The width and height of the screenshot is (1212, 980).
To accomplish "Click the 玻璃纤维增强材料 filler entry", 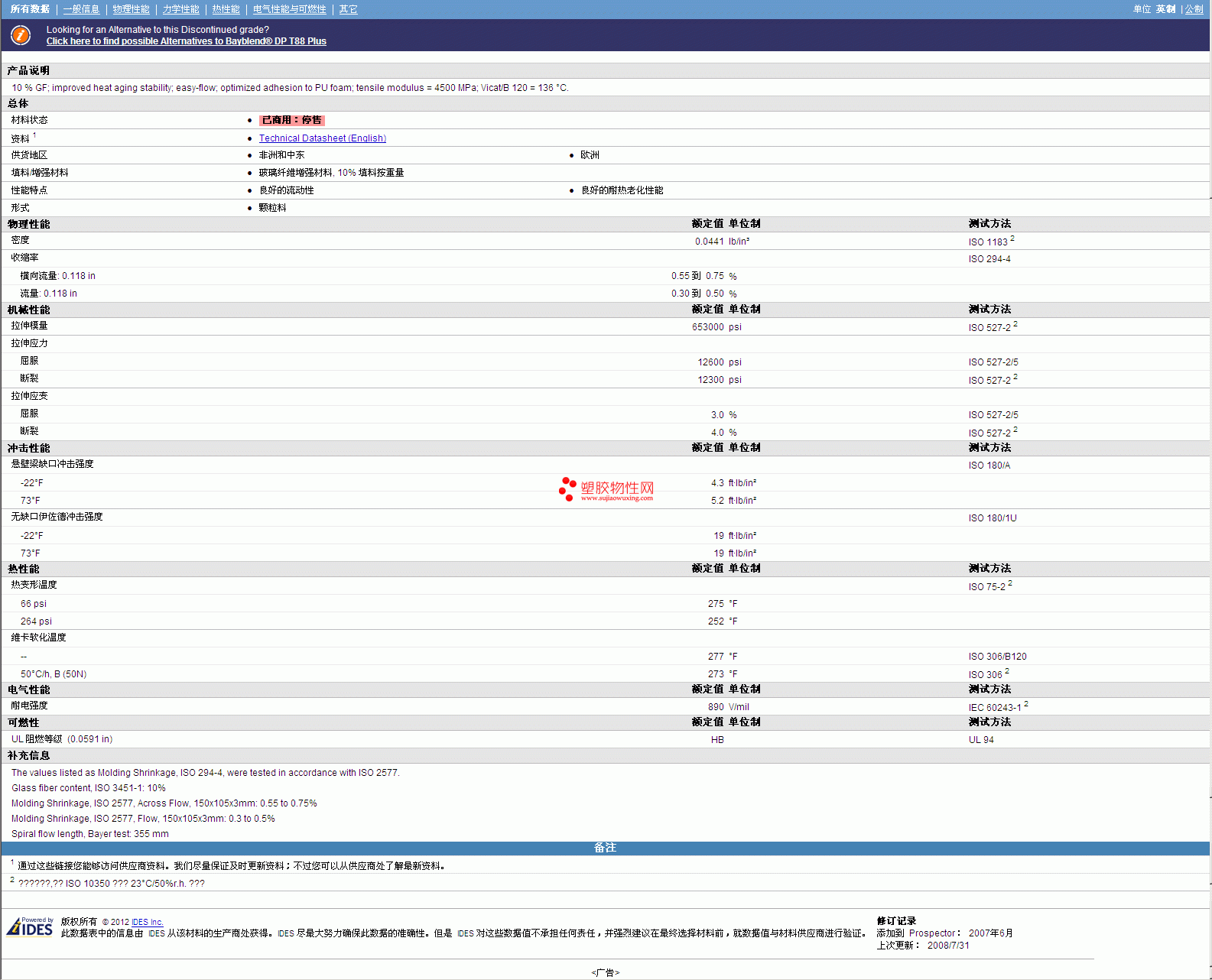I will point(331,173).
